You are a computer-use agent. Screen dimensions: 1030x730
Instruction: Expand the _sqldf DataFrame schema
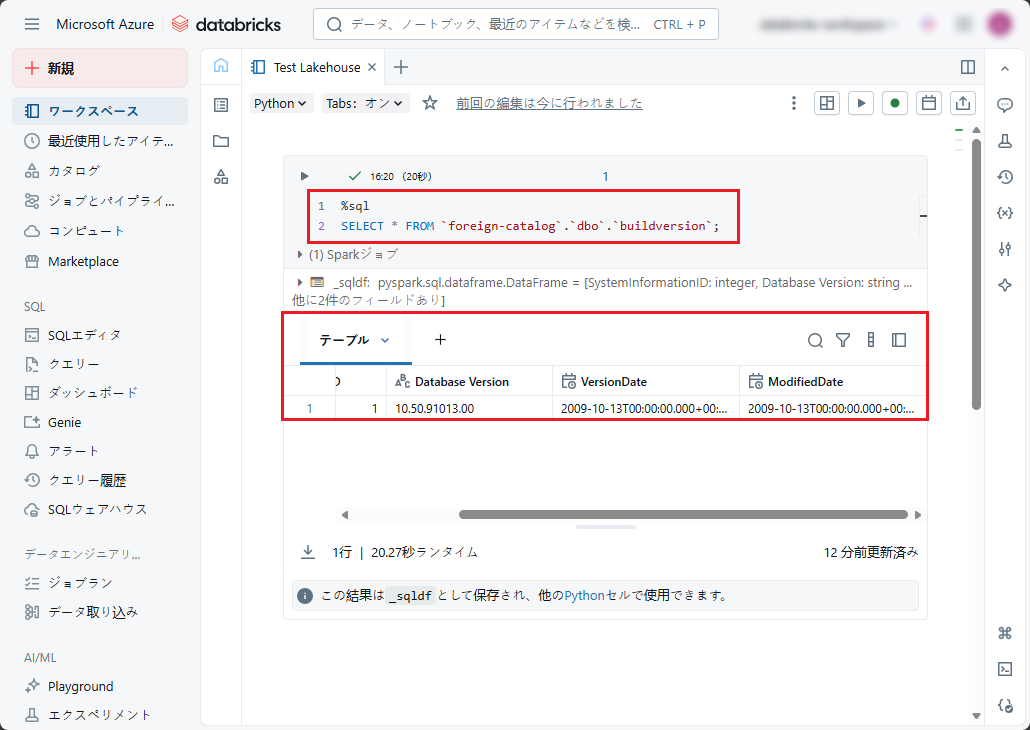pos(300,283)
